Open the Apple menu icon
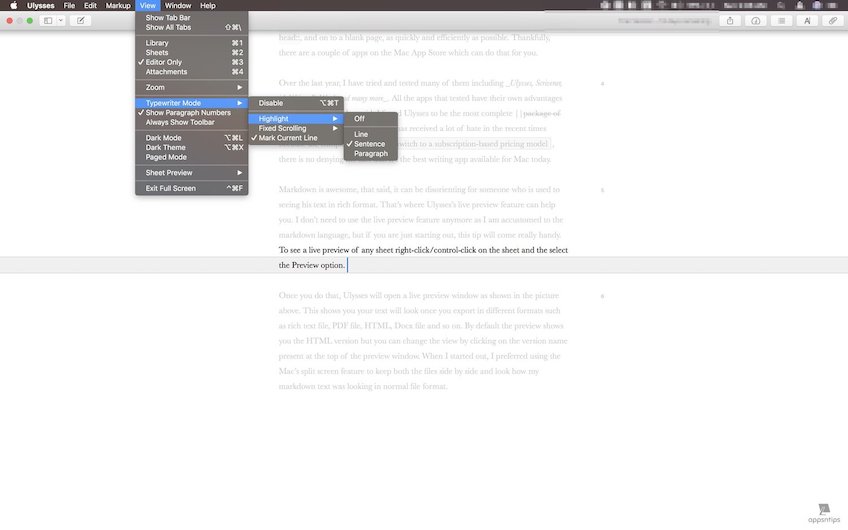The width and height of the screenshot is (848, 530). (x=13, y=6)
